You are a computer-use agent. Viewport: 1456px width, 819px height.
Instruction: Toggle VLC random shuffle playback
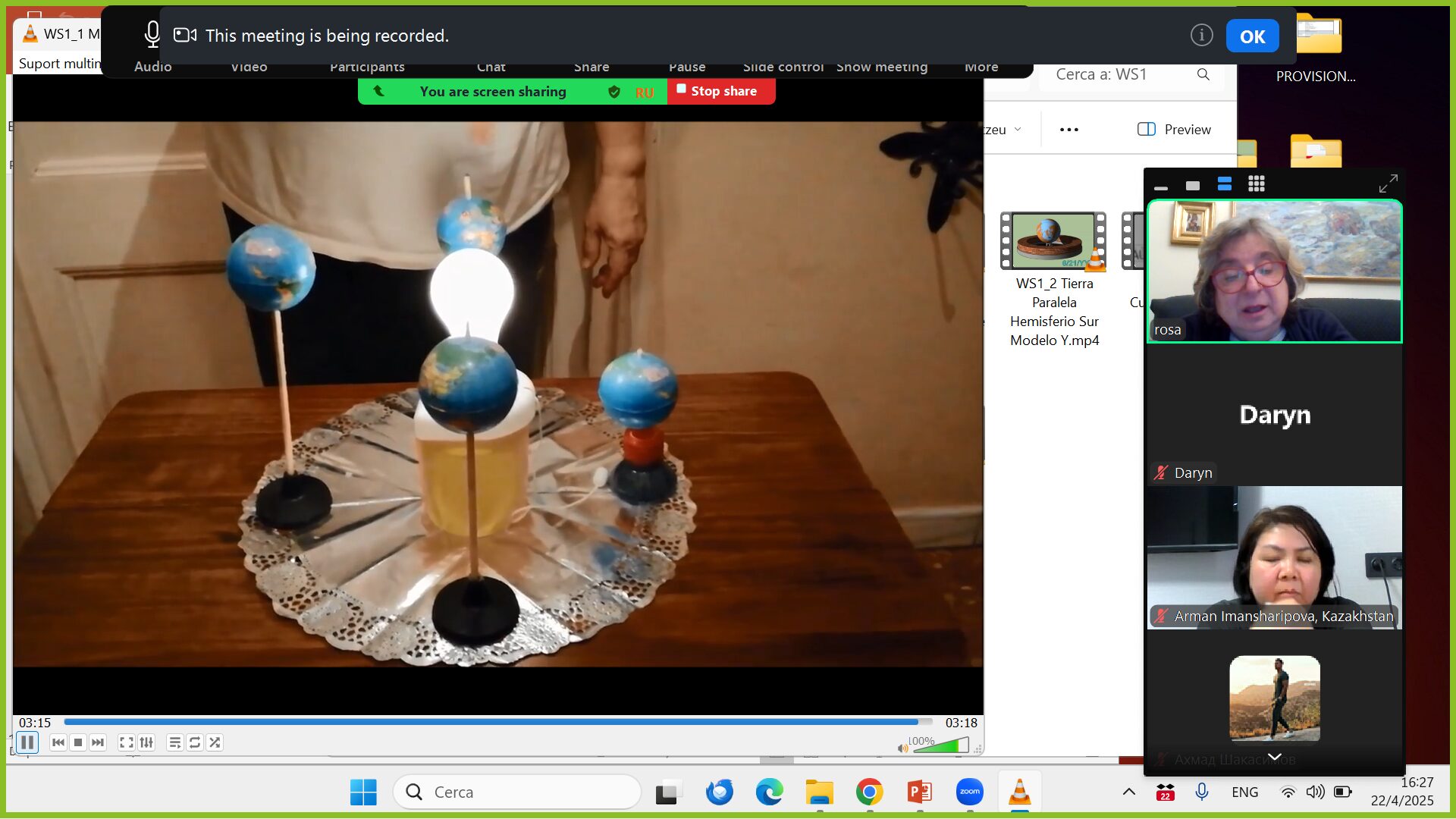(215, 742)
